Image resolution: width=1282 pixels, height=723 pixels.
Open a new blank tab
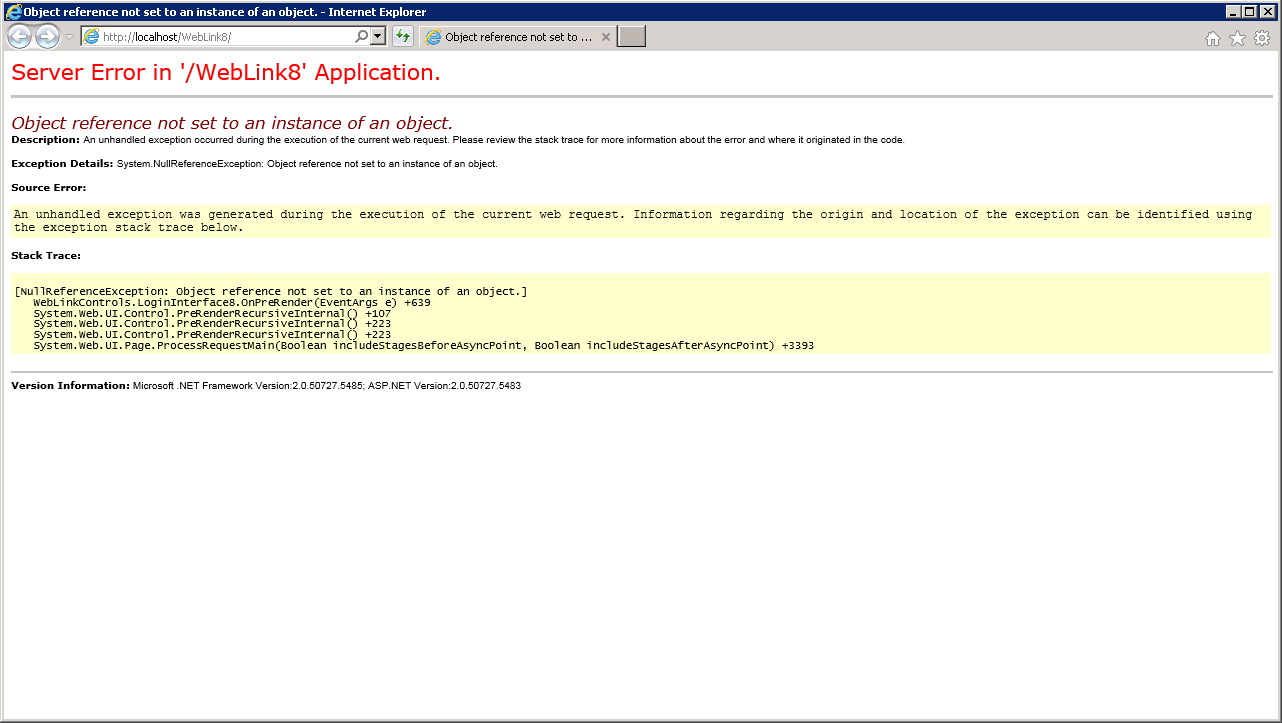[x=631, y=37]
